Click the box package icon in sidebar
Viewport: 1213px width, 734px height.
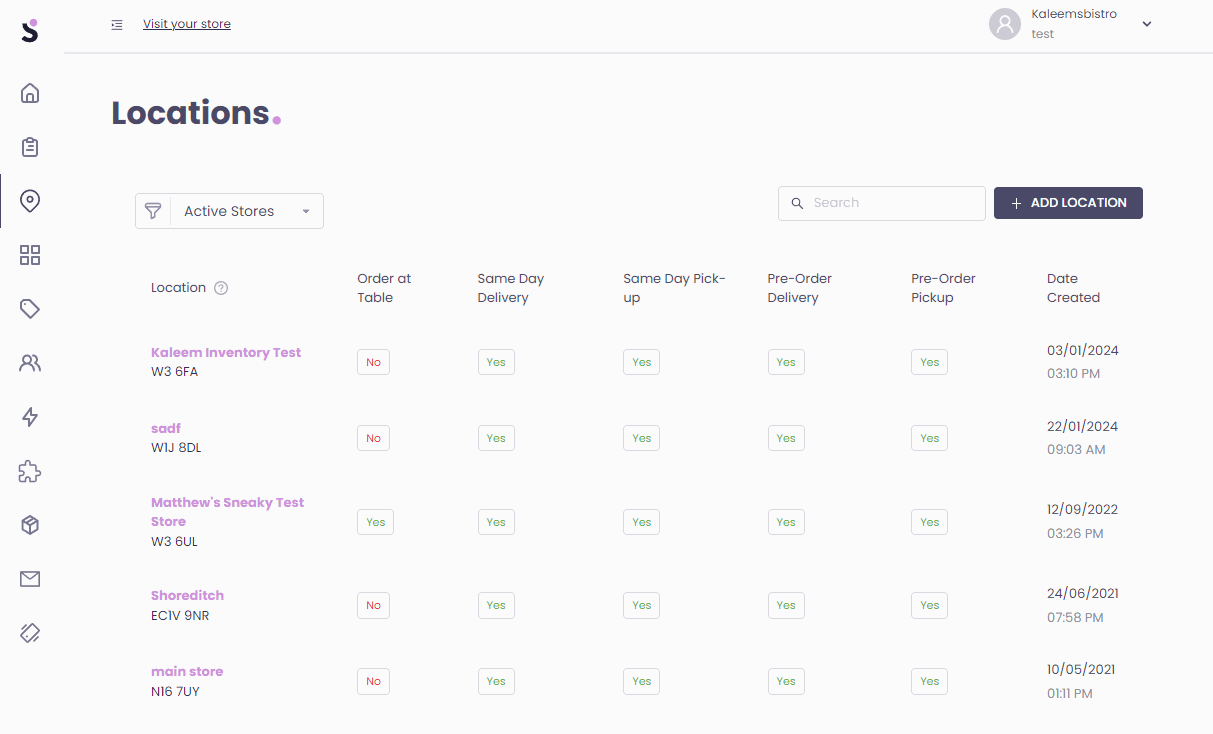(x=30, y=525)
